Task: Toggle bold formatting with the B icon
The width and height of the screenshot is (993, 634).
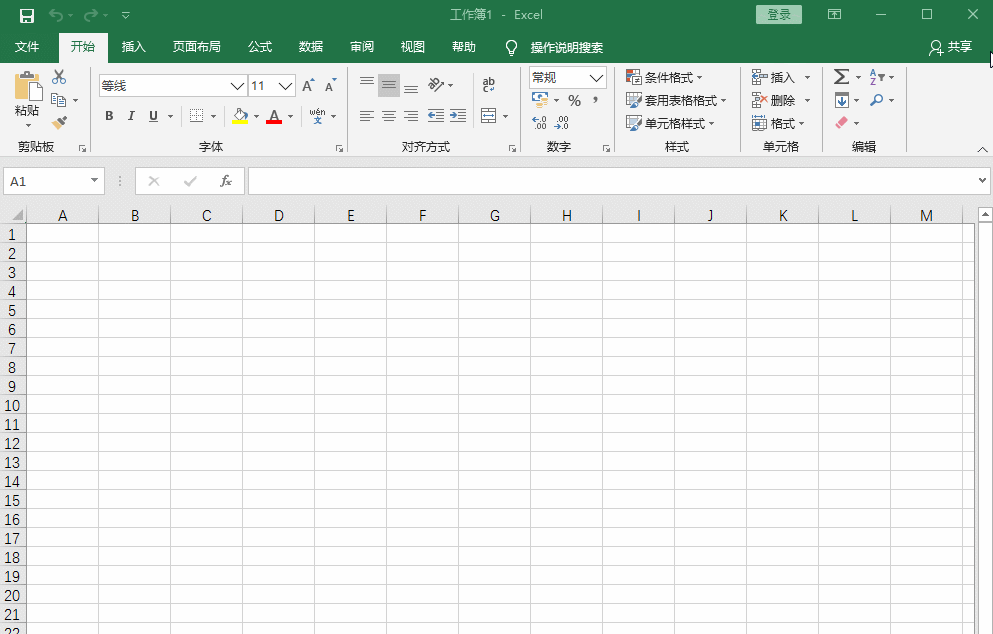Action: [109, 115]
